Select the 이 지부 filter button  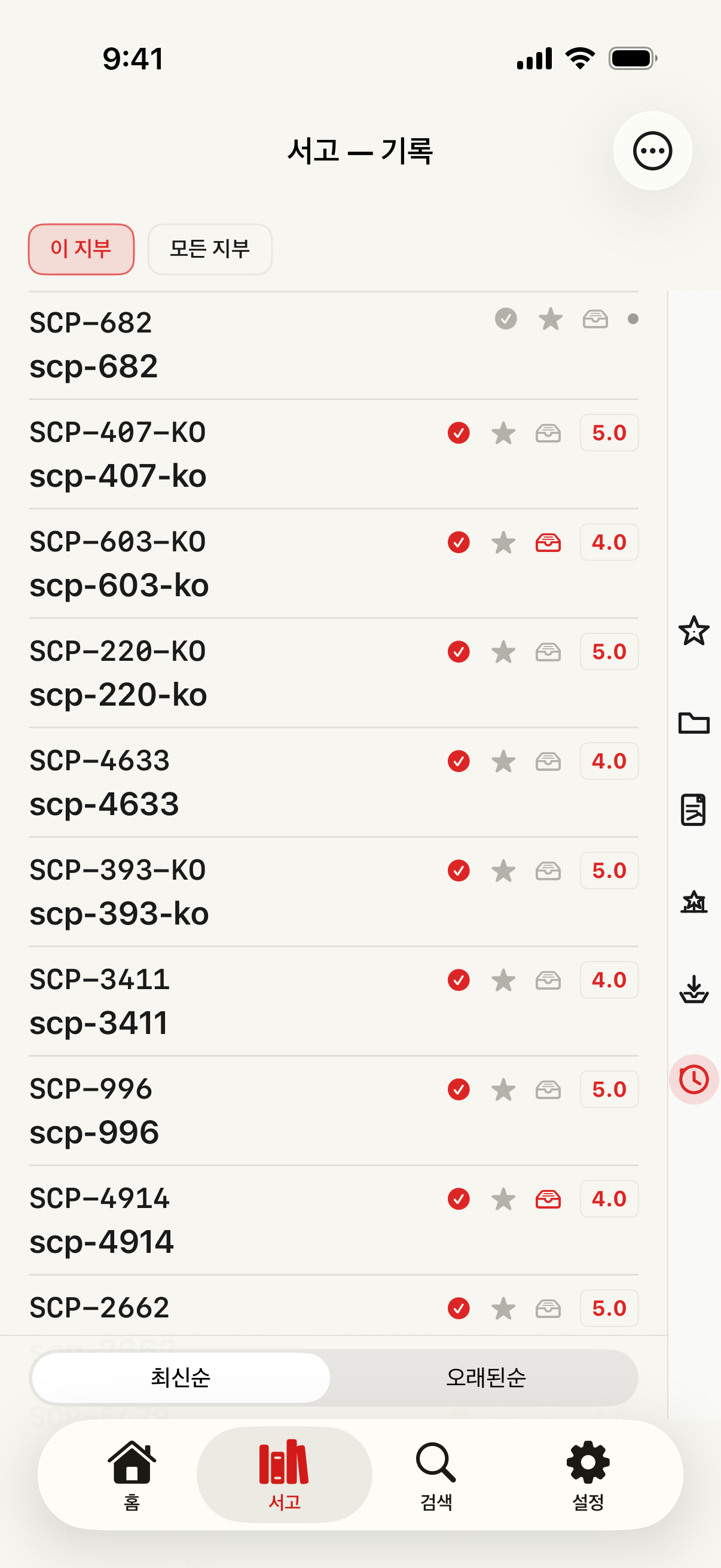(81, 249)
